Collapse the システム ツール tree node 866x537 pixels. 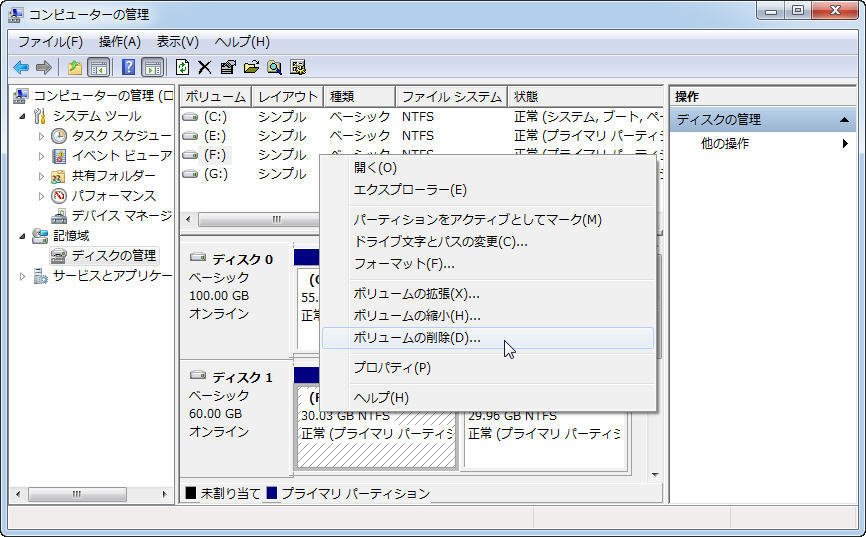coord(22,117)
